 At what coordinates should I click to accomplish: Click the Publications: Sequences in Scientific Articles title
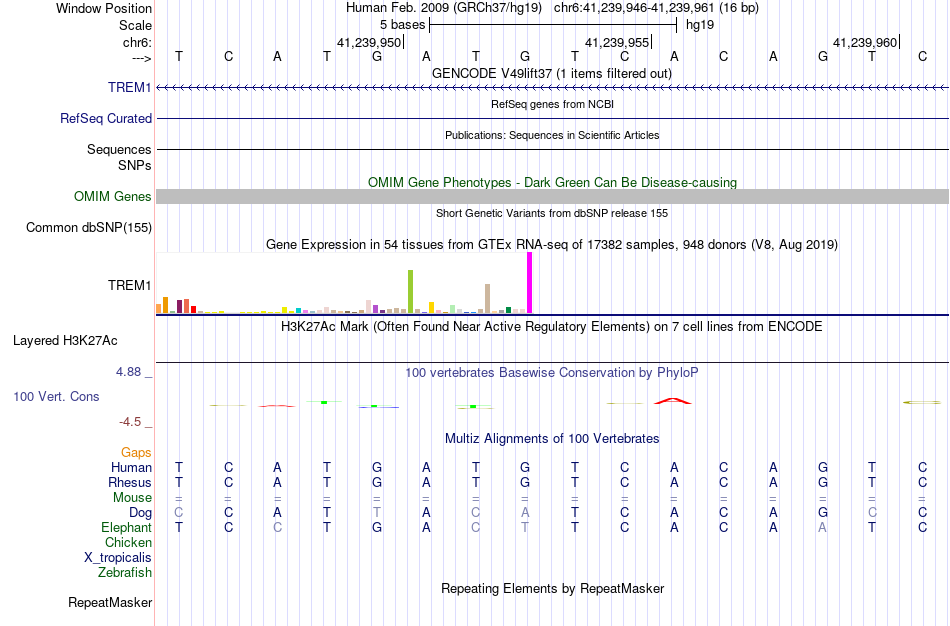[552, 135]
